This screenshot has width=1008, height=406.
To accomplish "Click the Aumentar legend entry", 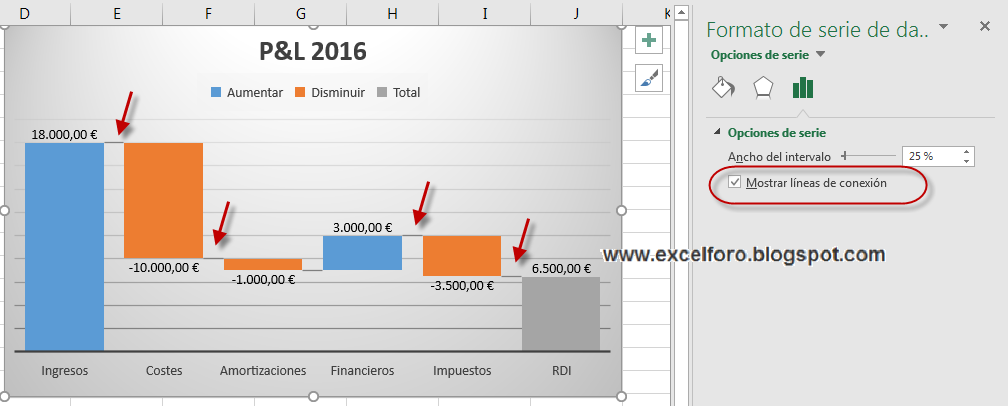I will 248,93.
